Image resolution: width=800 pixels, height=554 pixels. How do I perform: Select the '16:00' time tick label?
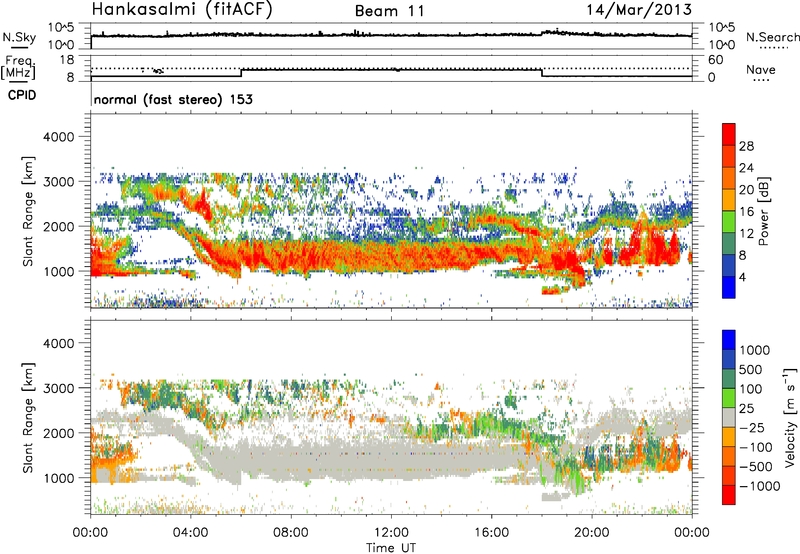tap(491, 533)
